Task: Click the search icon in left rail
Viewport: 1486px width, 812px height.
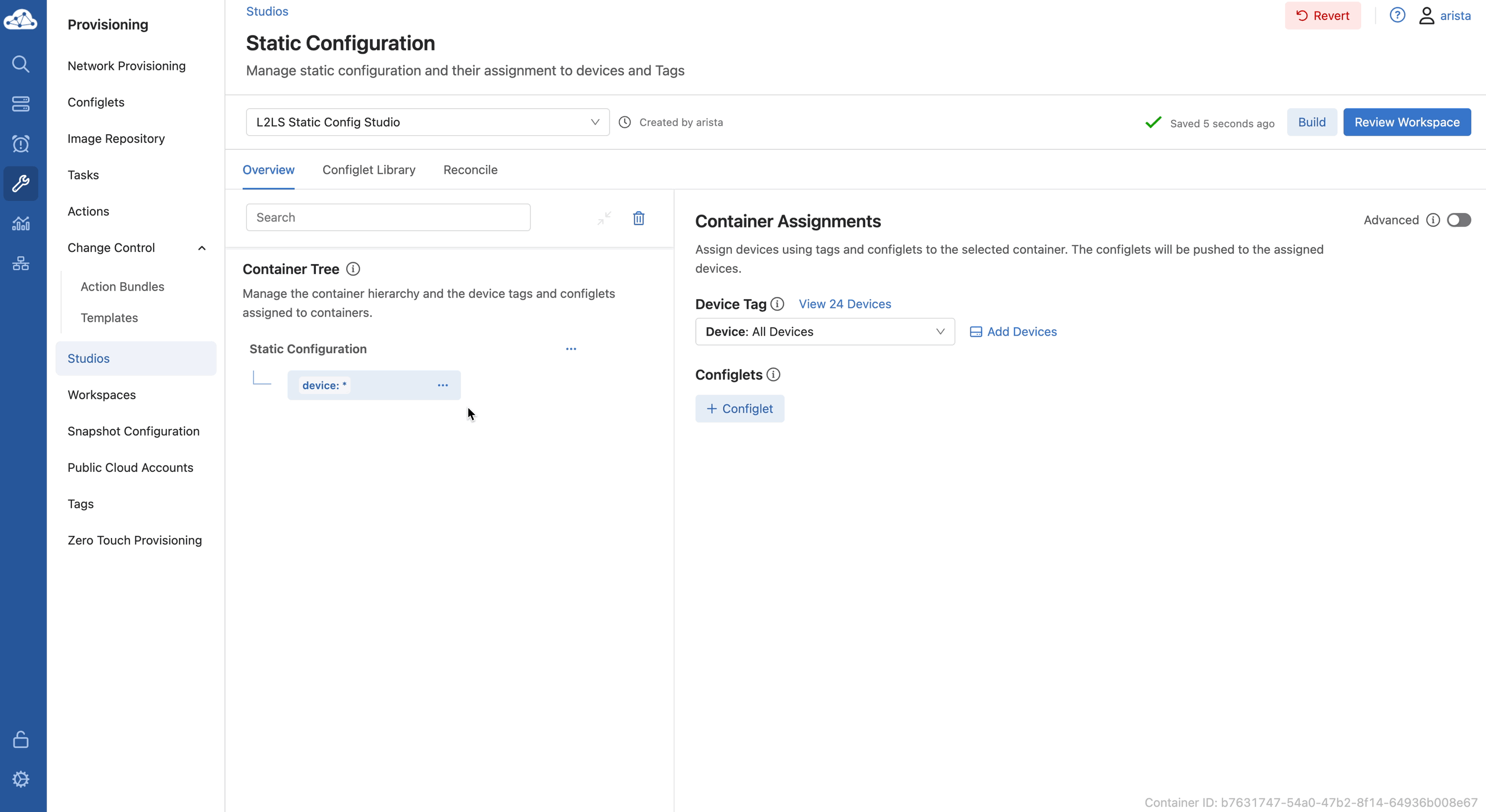Action: (x=21, y=64)
